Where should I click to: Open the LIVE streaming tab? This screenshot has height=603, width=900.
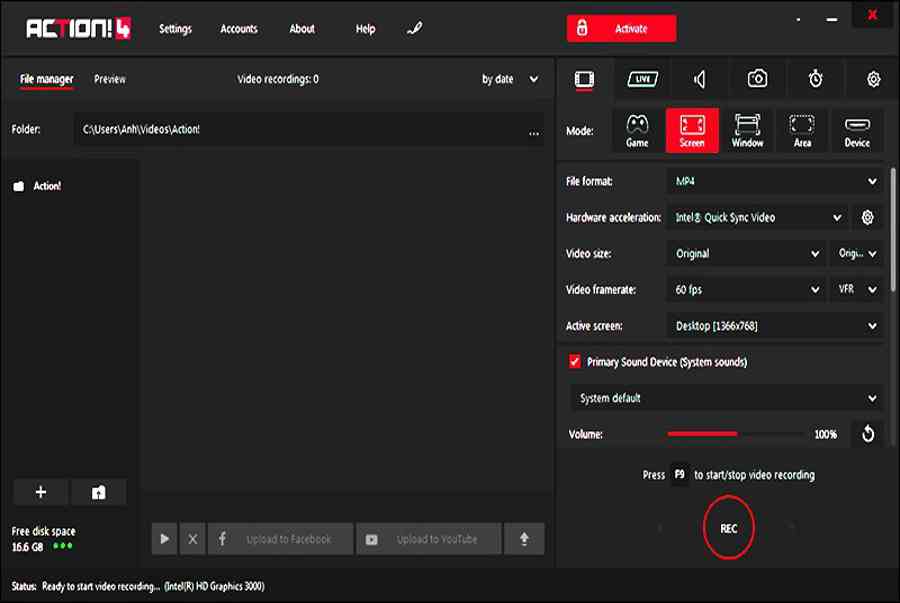tap(642, 79)
